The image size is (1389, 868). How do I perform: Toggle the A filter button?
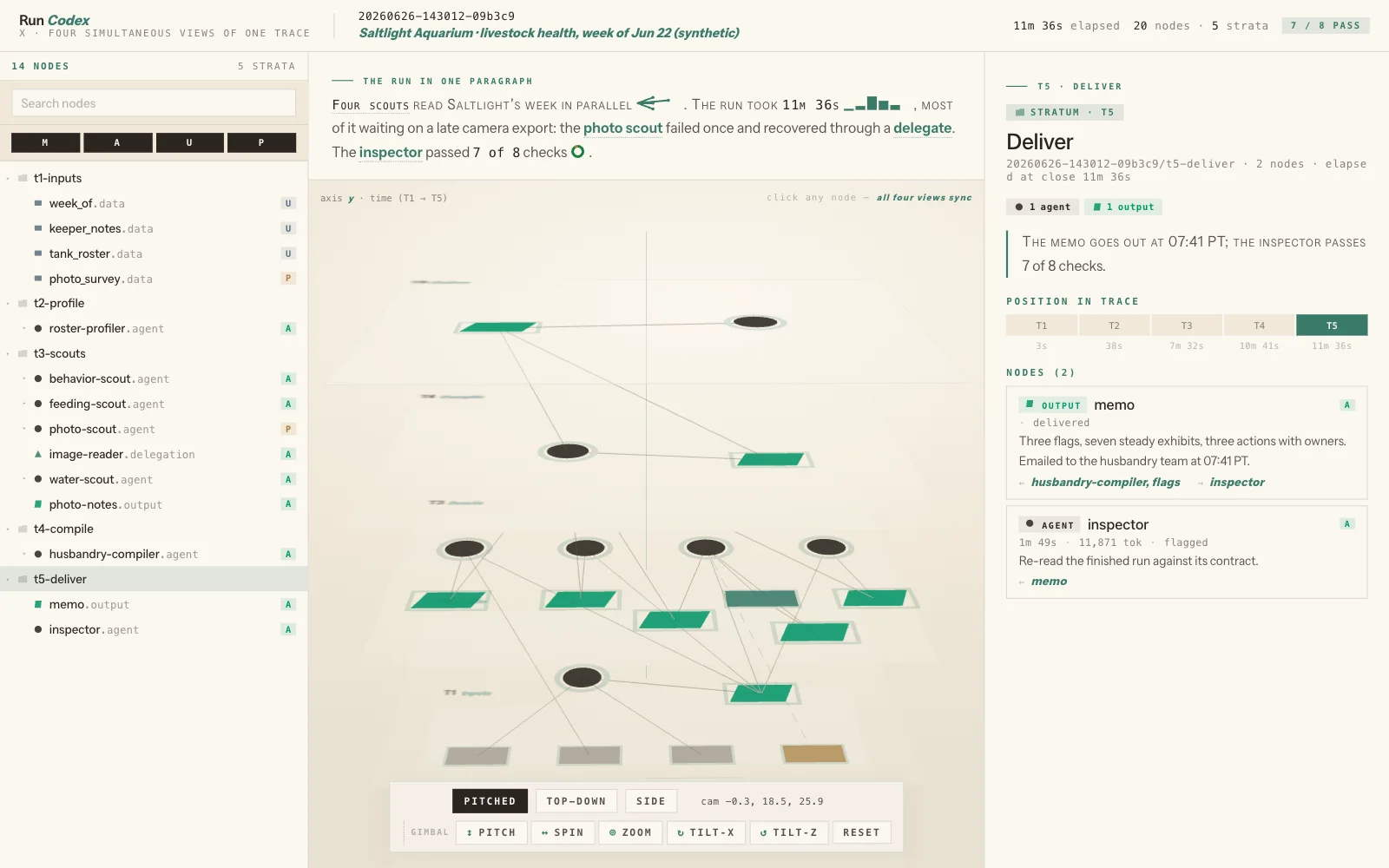(117, 142)
